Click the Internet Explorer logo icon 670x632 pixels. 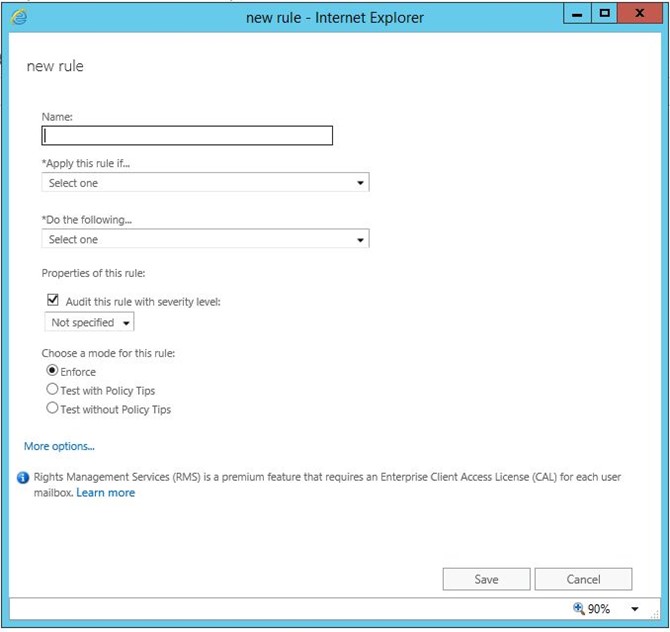(19, 17)
